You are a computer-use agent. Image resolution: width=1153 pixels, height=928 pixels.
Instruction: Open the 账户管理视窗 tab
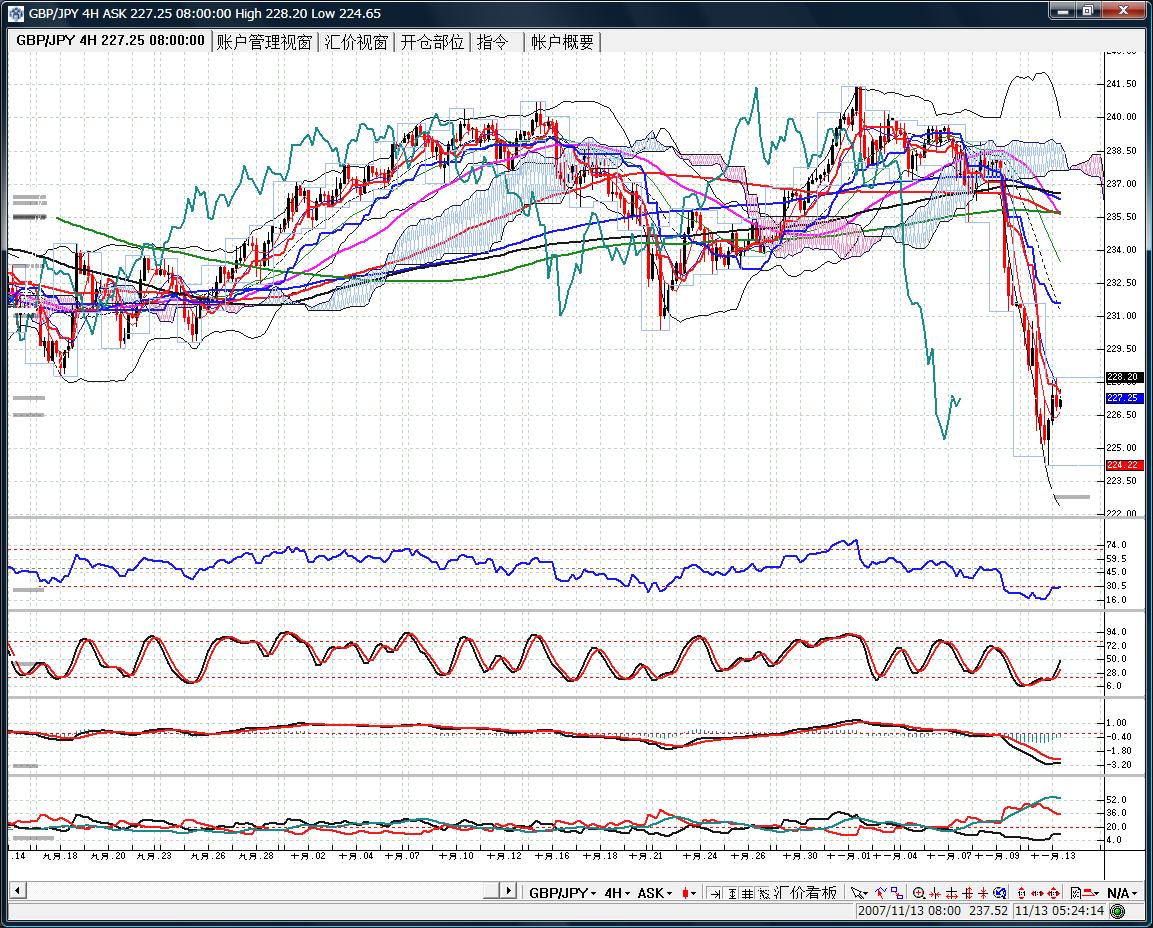coord(264,42)
